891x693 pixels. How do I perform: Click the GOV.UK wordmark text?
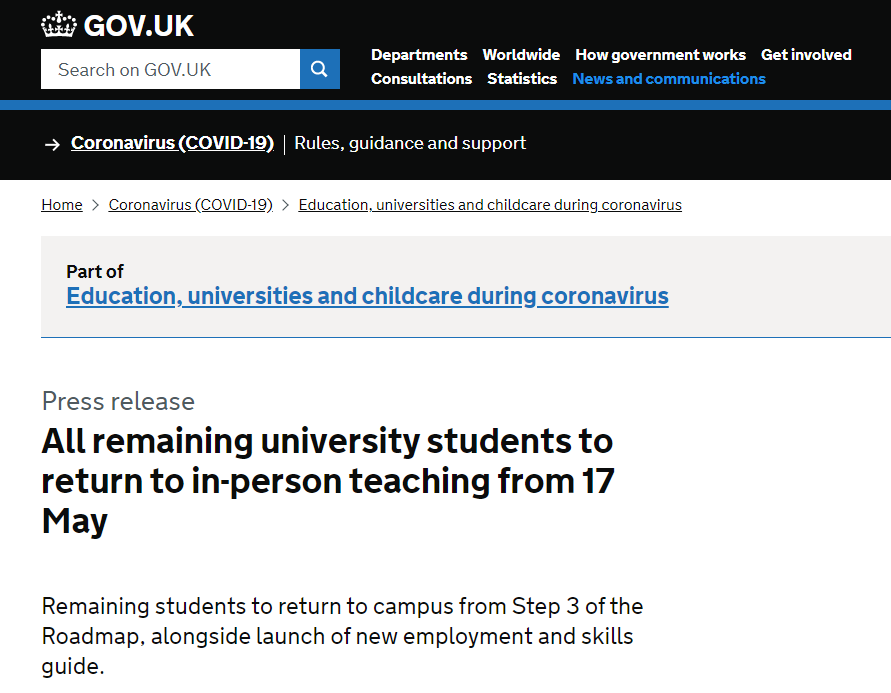[139, 26]
